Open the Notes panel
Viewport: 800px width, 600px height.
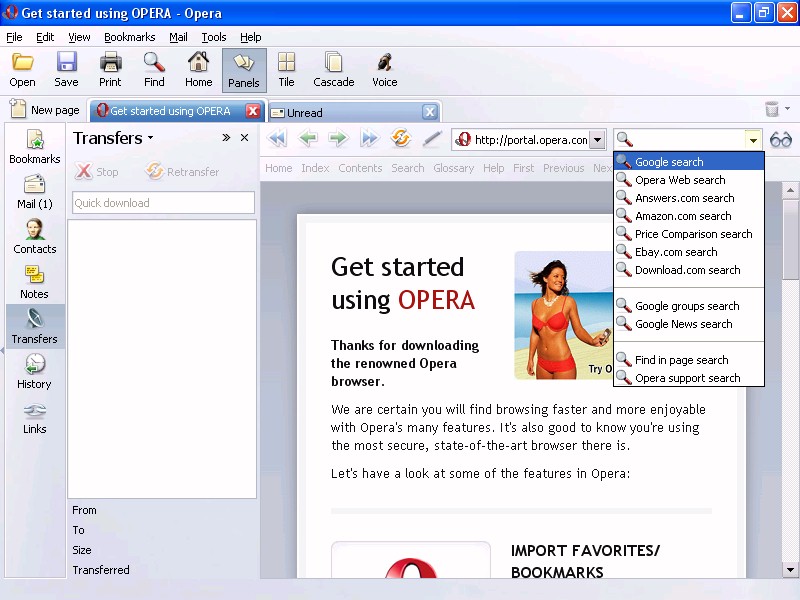point(34,281)
